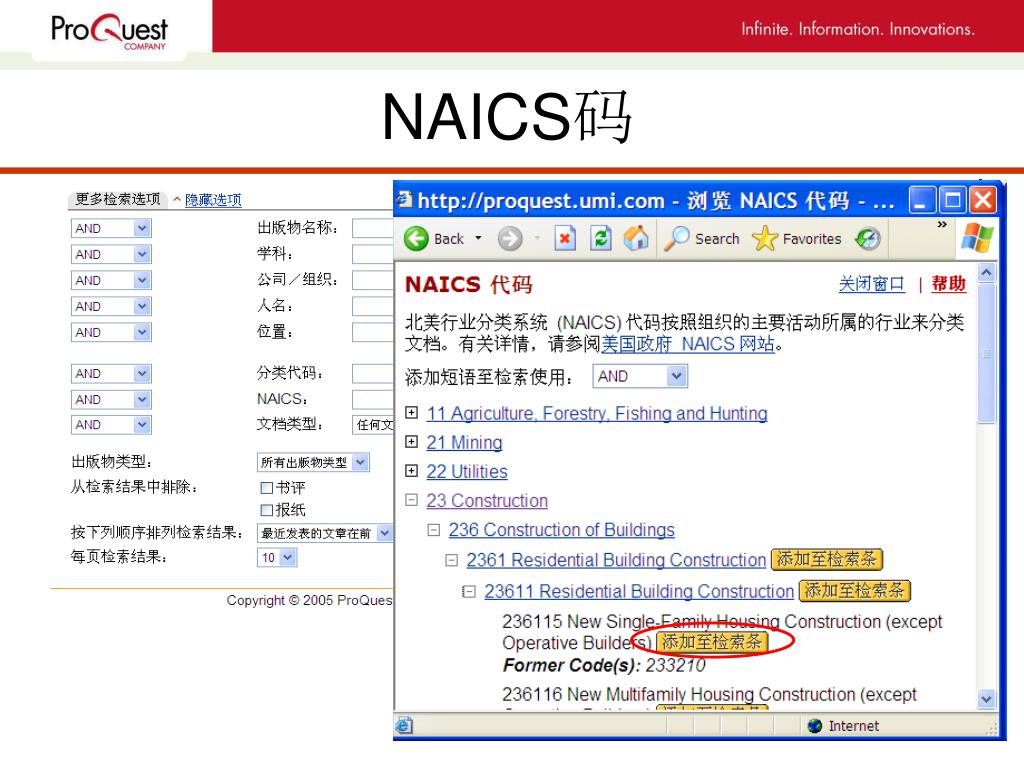Click the 隐藏选项 link
This screenshot has height=768, width=1024.
point(213,200)
